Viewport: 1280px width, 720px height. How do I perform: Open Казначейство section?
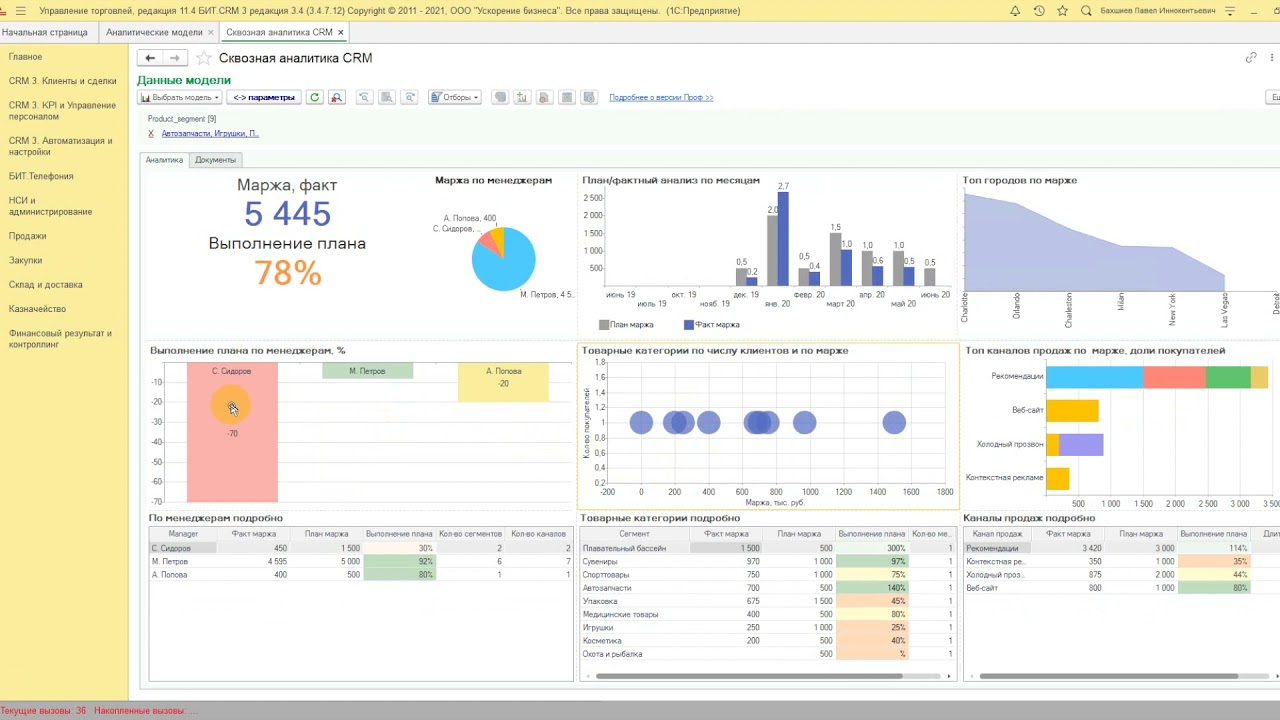click(37, 309)
